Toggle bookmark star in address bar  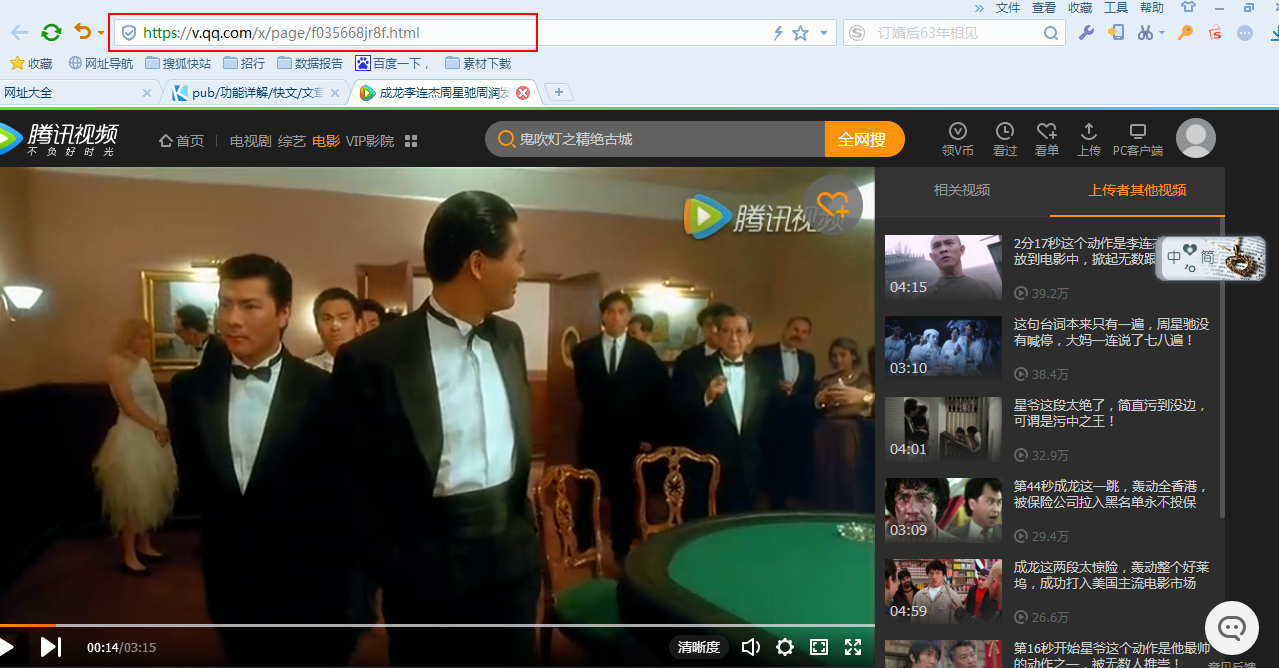coord(800,33)
